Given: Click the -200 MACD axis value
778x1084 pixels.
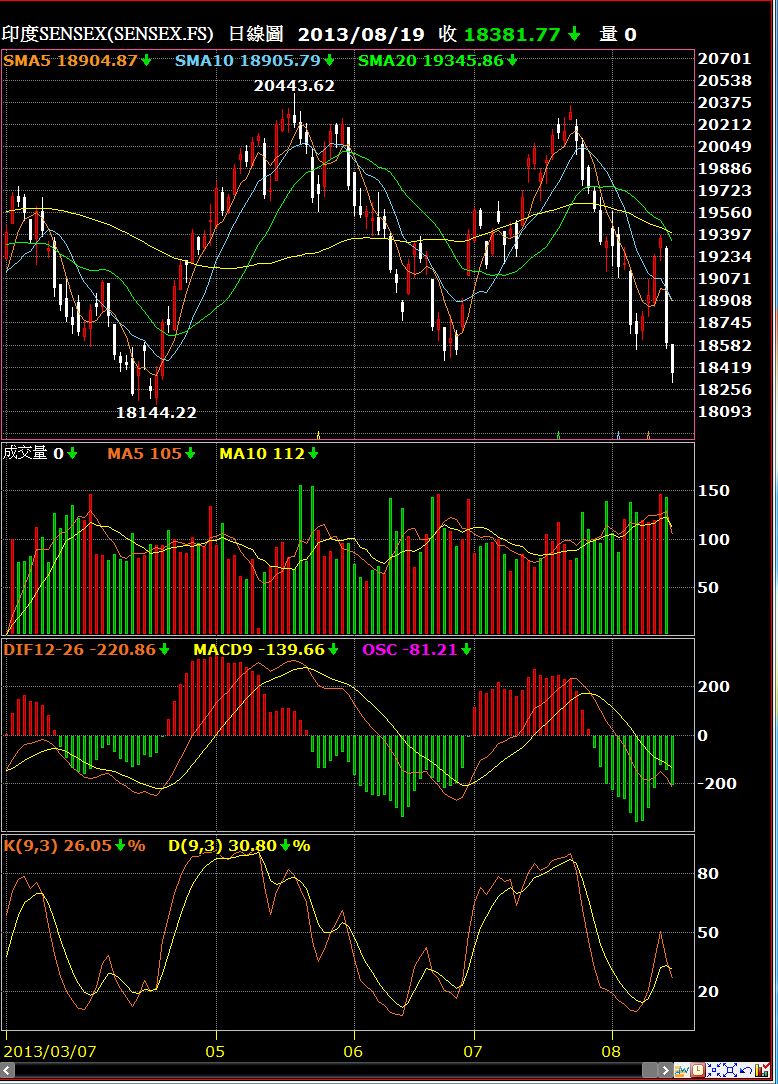Looking at the screenshot, I should point(716,783).
